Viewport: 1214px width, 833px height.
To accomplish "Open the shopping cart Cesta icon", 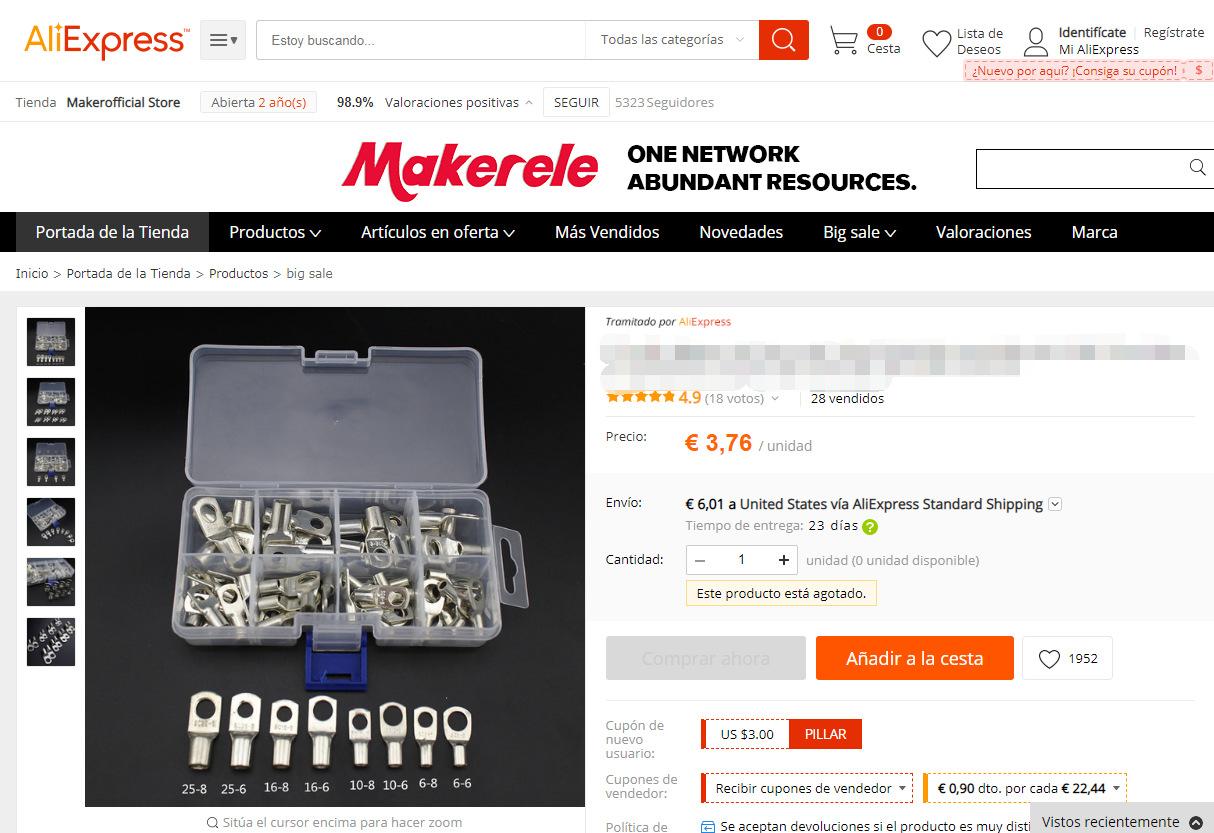I will point(844,41).
